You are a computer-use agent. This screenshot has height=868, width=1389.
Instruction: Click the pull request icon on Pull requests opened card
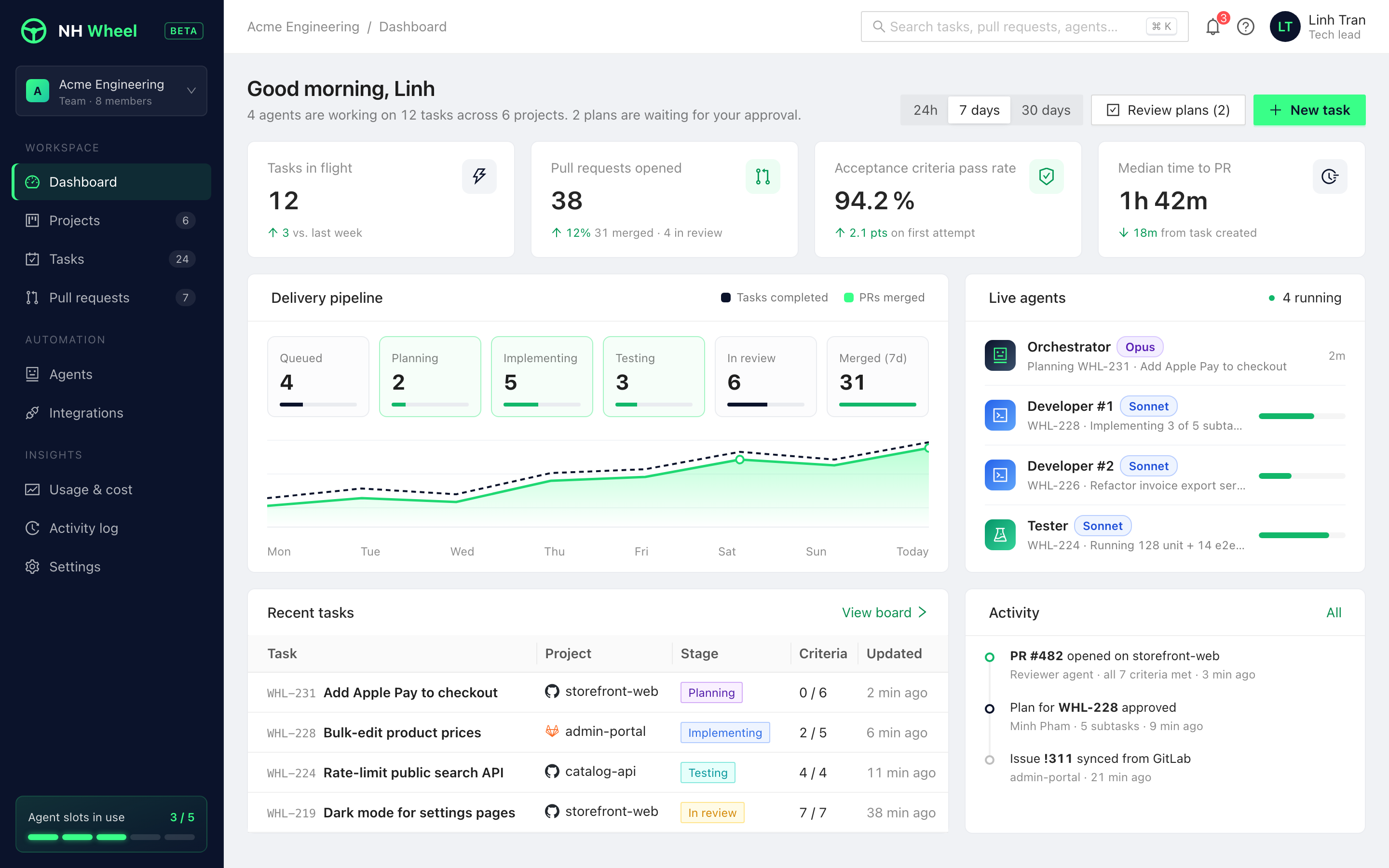(x=763, y=176)
